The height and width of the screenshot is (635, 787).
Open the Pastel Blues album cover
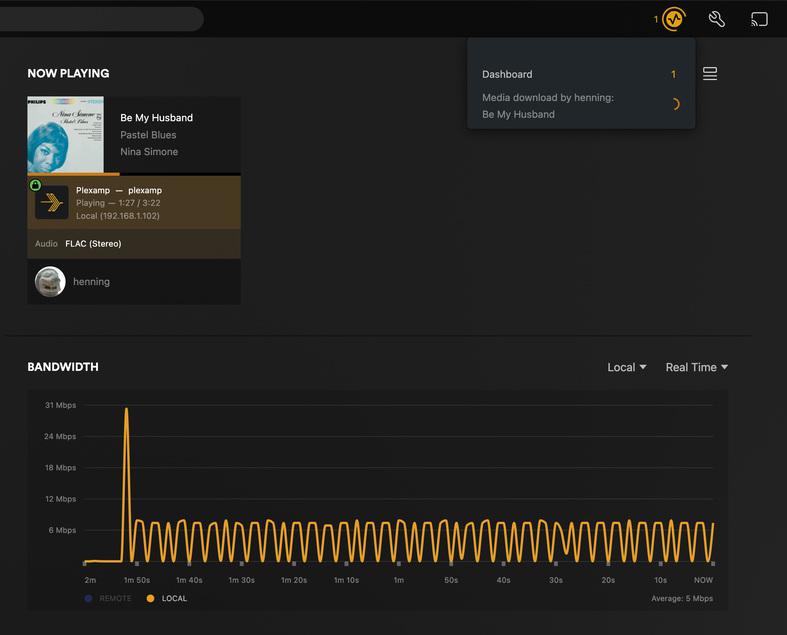pyautogui.click(x=66, y=135)
